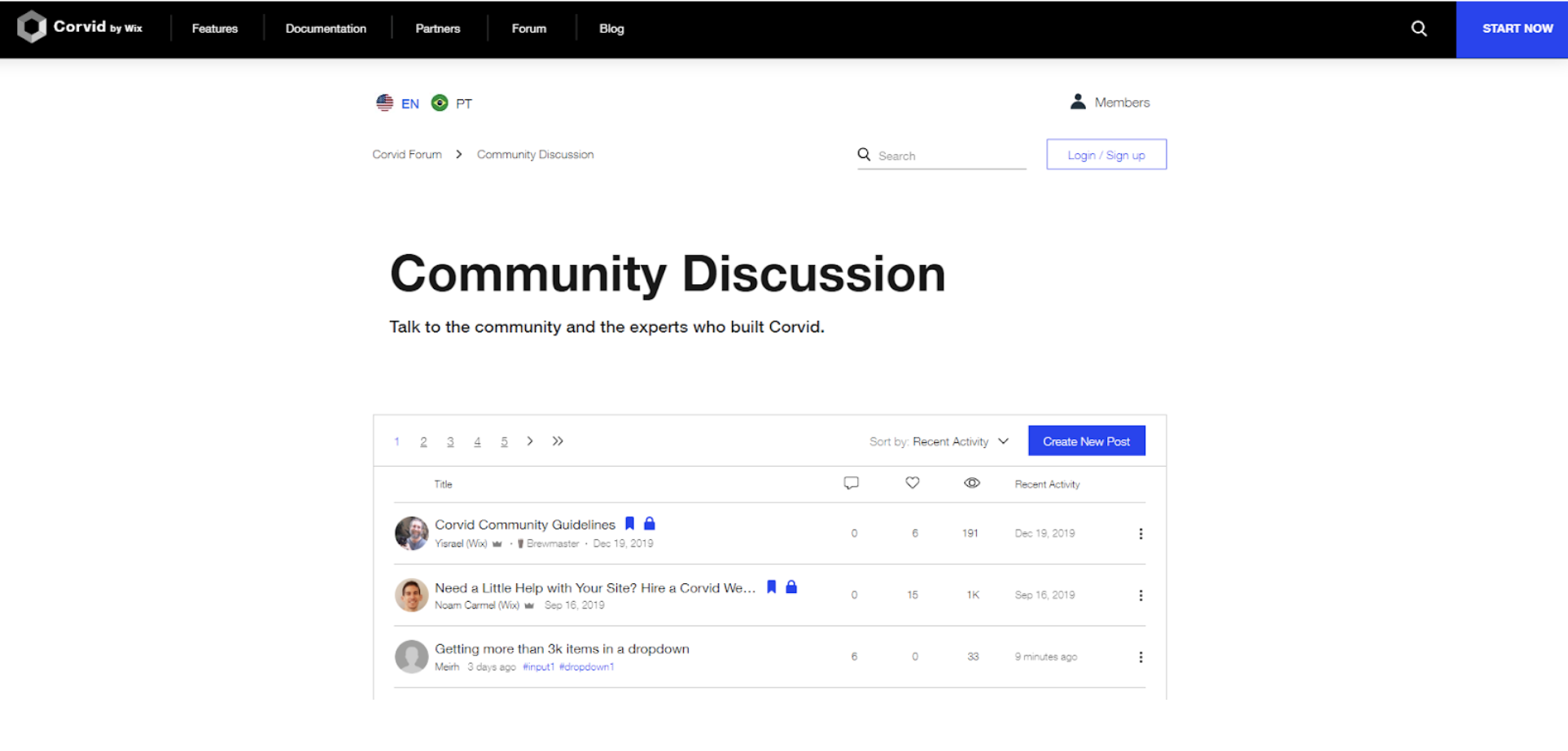Click lock icon on Corvid Community Guidelines

point(650,523)
